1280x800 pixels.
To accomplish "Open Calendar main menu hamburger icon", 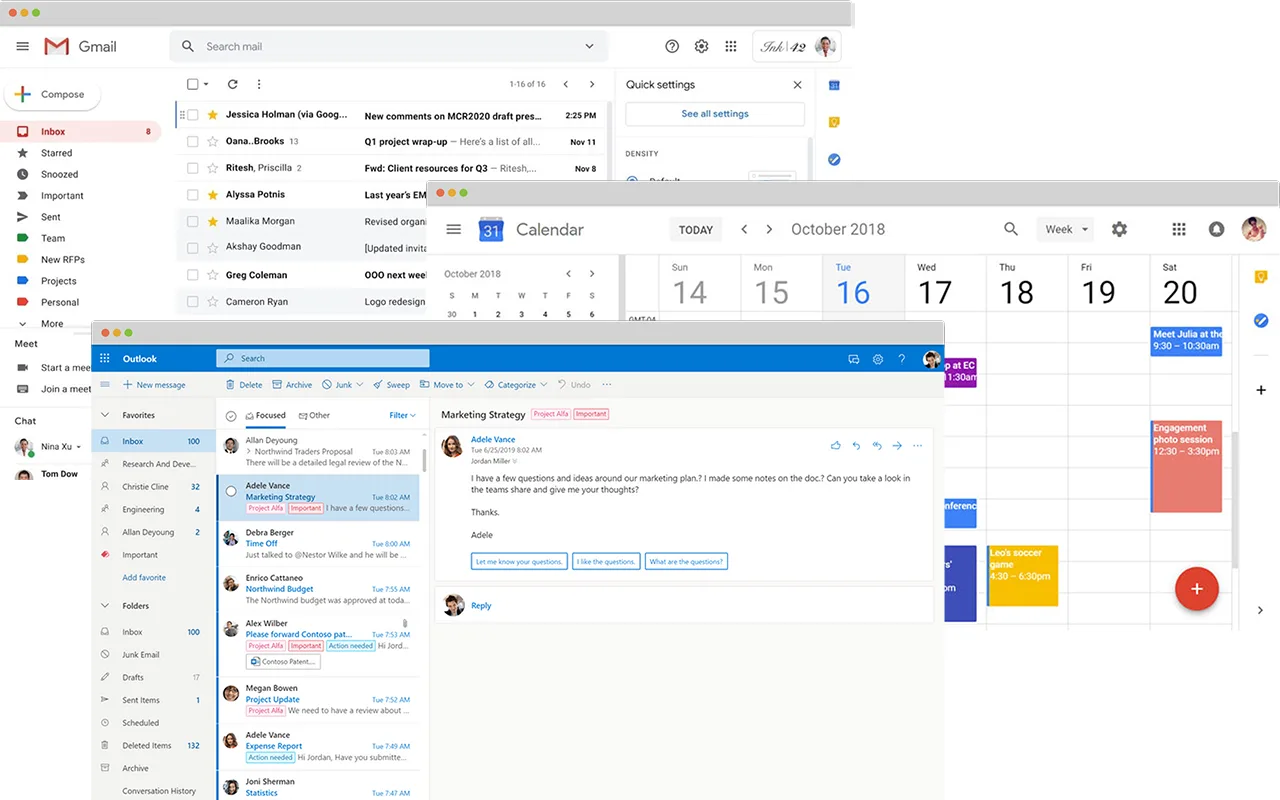I will 454,229.
